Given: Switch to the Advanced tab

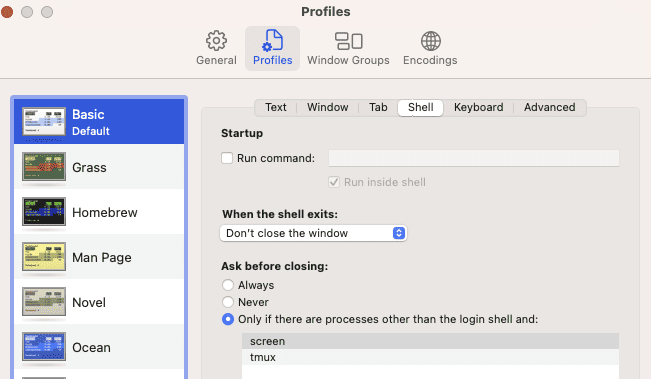Looking at the screenshot, I should [549, 108].
